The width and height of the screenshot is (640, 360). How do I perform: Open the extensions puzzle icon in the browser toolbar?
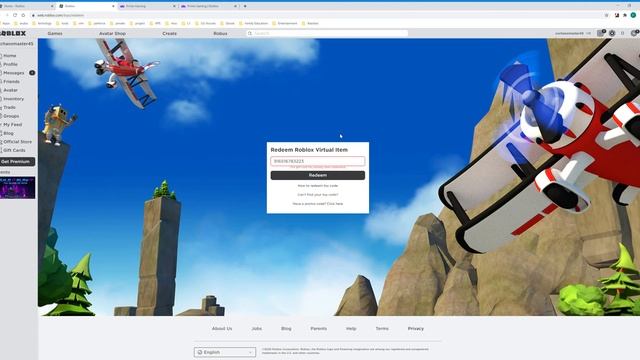625,15
